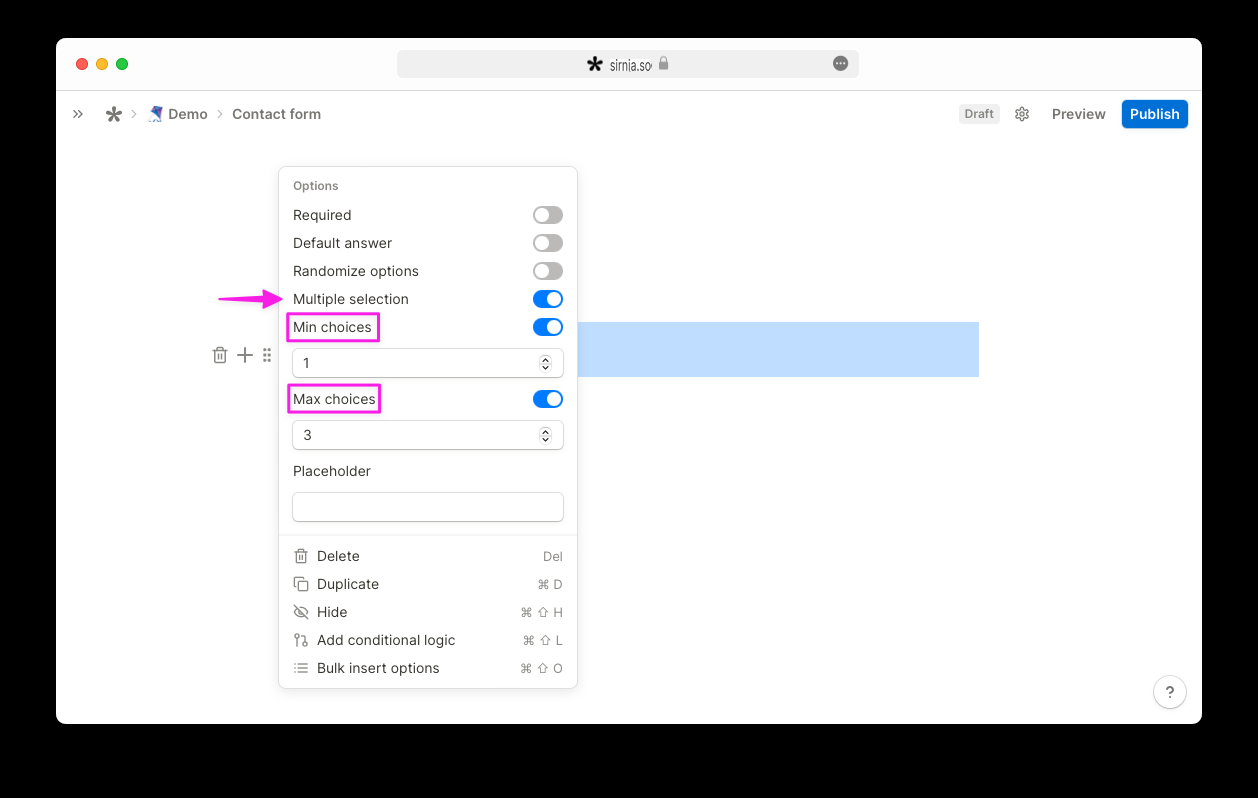Click the browser address bar
Viewport: 1258px width, 798px height.
(x=628, y=64)
